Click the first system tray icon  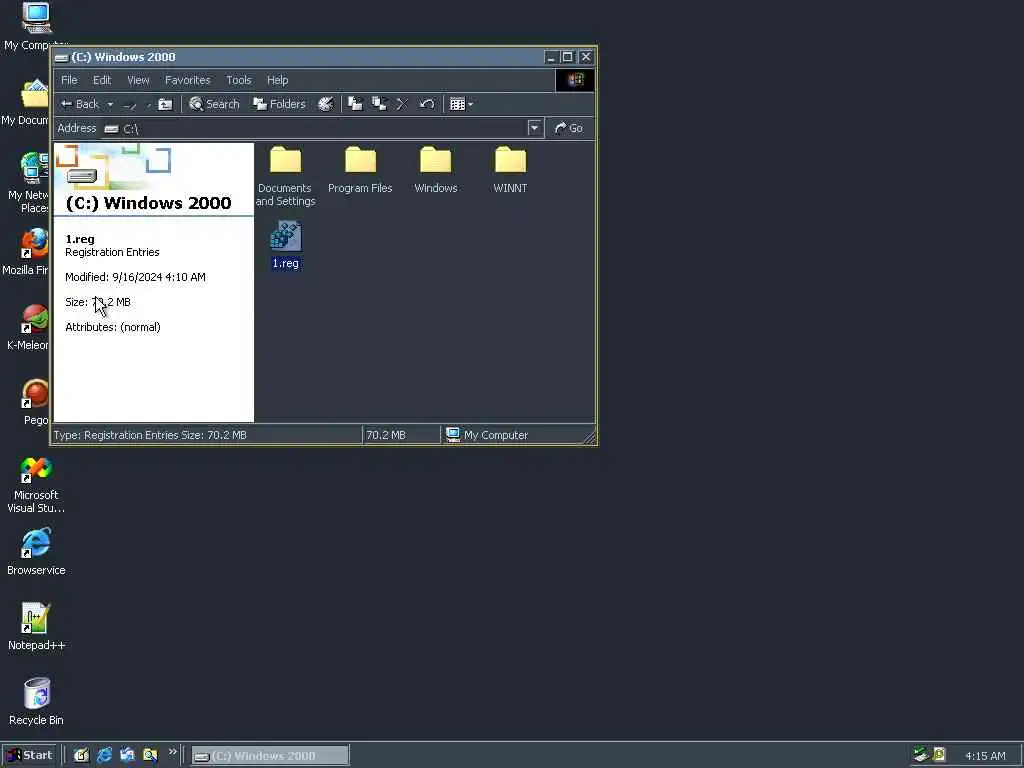coord(921,755)
